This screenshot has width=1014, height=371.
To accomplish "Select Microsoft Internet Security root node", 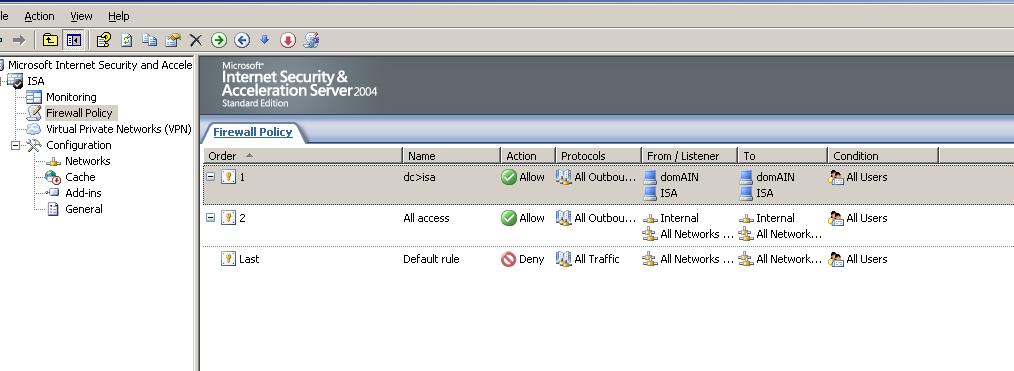I will click(x=100, y=65).
